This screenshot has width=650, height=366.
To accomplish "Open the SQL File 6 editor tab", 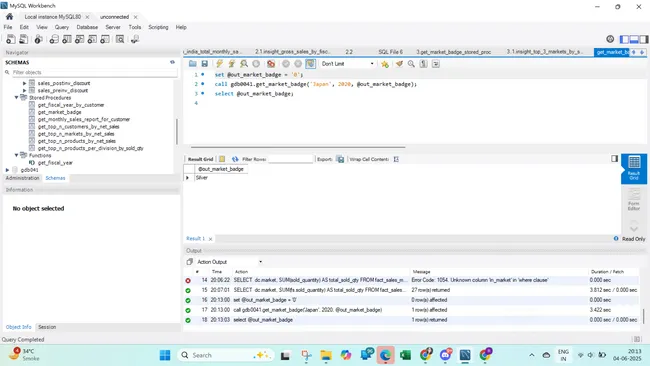I will point(390,52).
